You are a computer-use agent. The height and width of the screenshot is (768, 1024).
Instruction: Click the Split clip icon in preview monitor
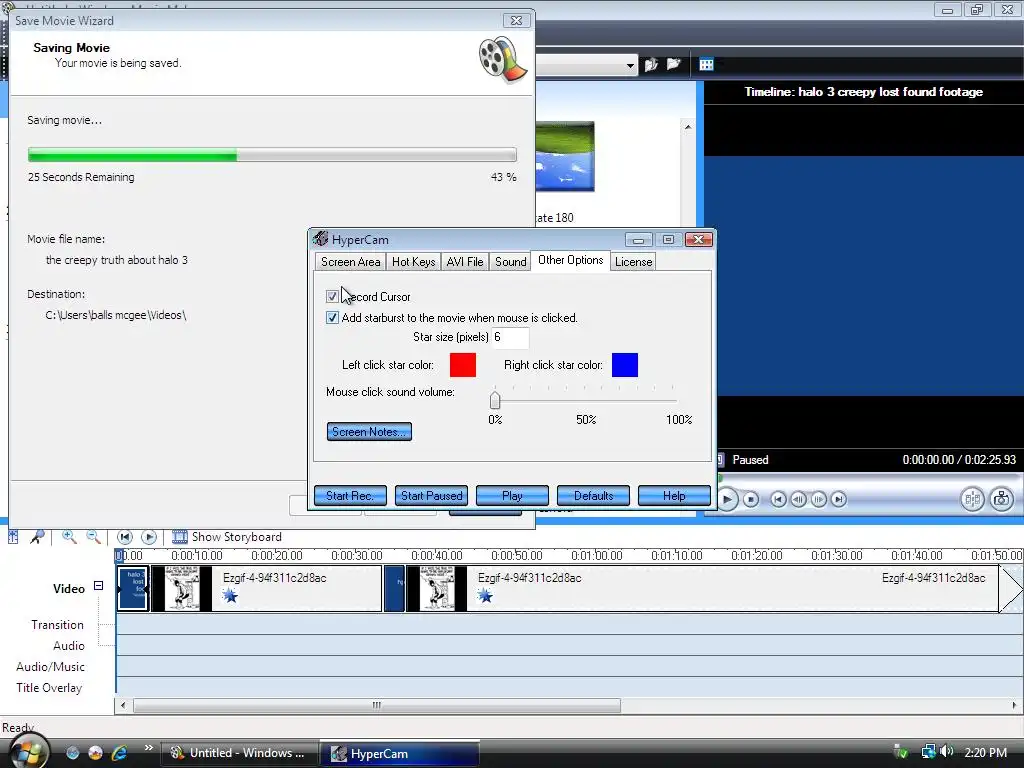tap(972, 500)
